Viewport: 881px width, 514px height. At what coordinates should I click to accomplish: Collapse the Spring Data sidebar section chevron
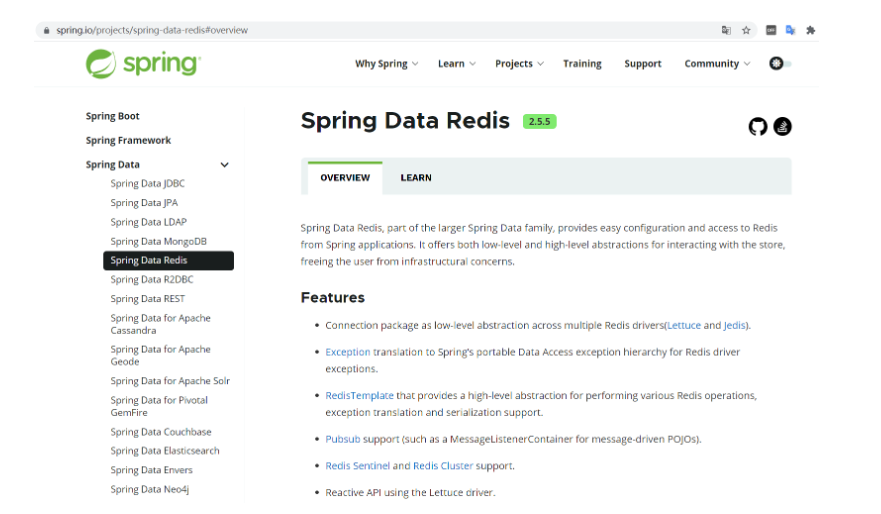224,165
